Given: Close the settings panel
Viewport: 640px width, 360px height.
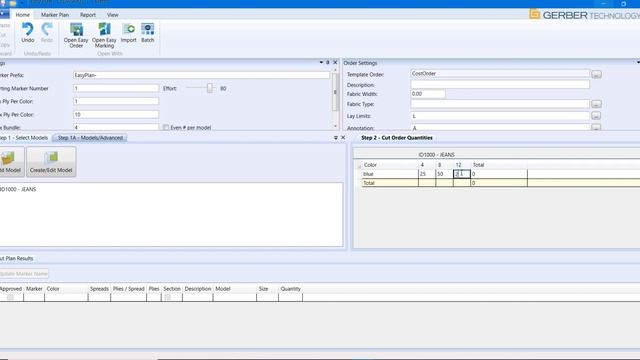Looking at the screenshot, I should click(336, 62).
